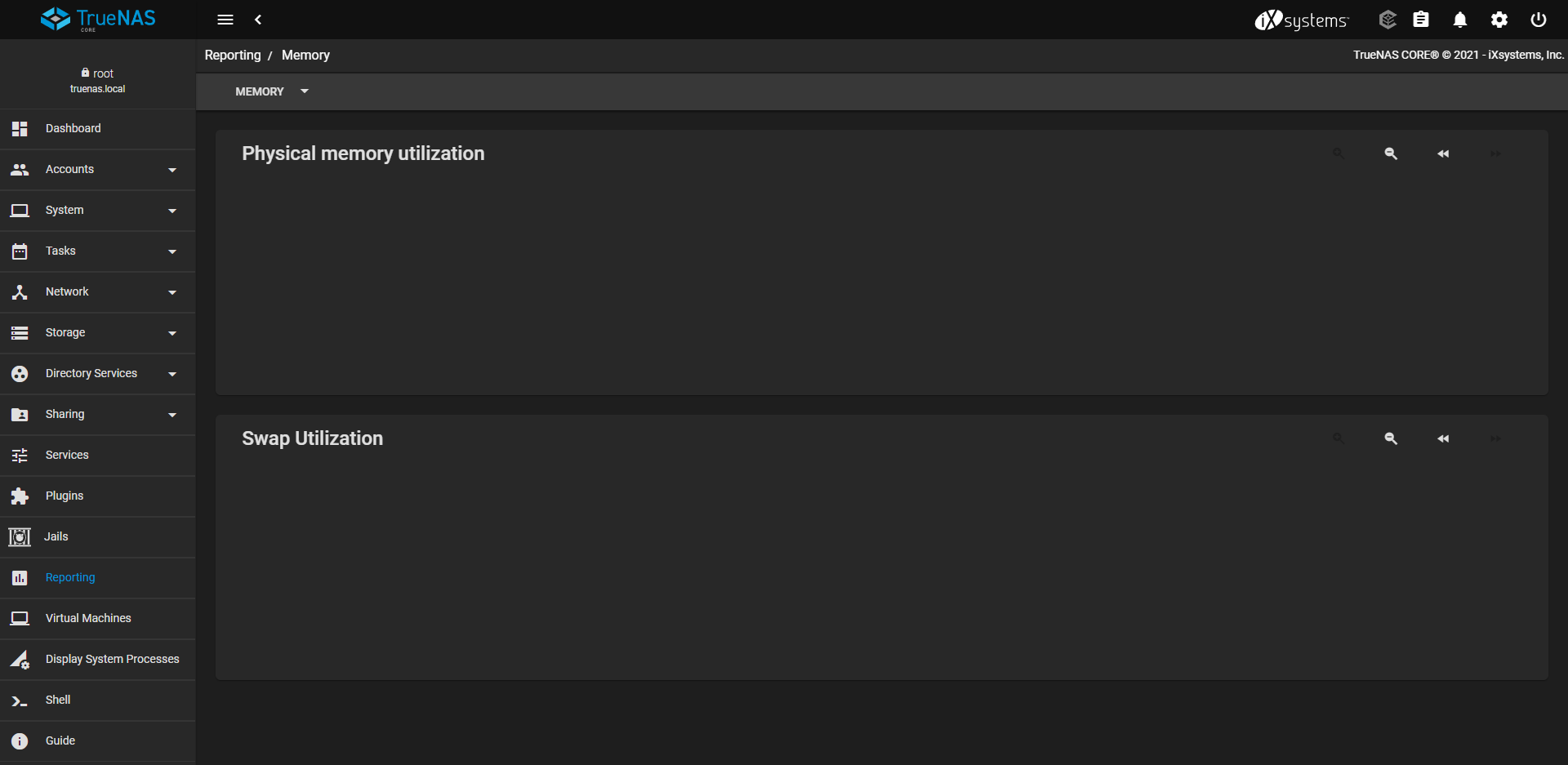Expand the Network section in sidebar
The width and height of the screenshot is (1568, 765).
click(98, 292)
